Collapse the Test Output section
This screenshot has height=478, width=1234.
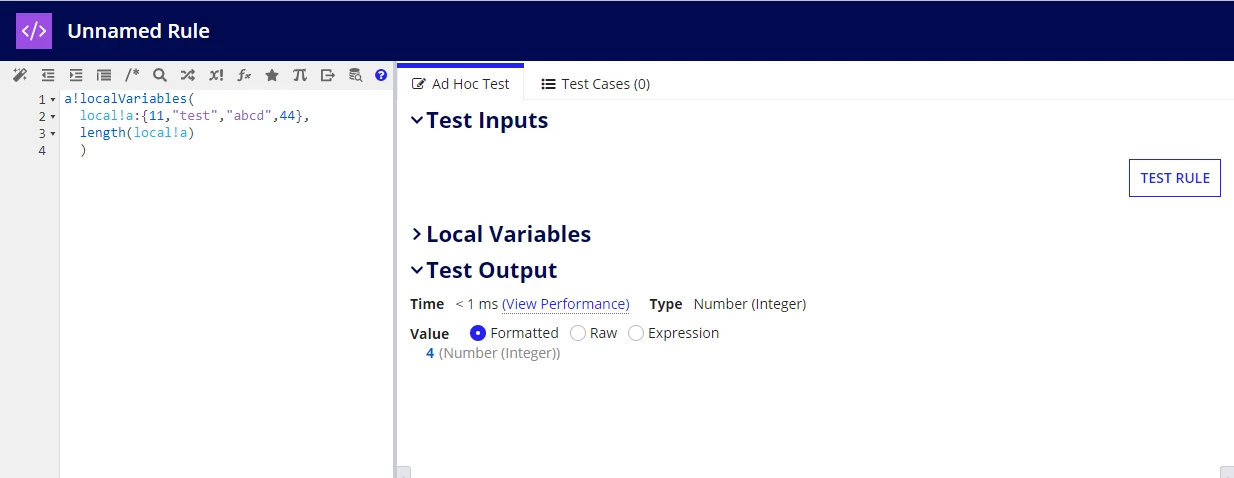click(x=417, y=271)
